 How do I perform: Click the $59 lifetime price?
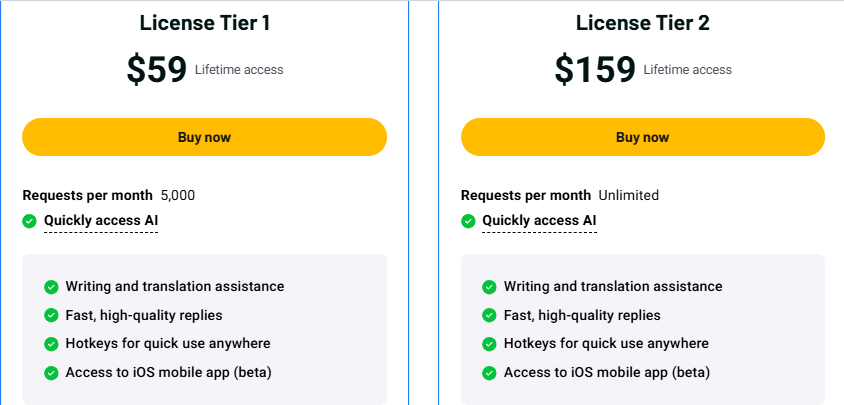click(x=157, y=69)
